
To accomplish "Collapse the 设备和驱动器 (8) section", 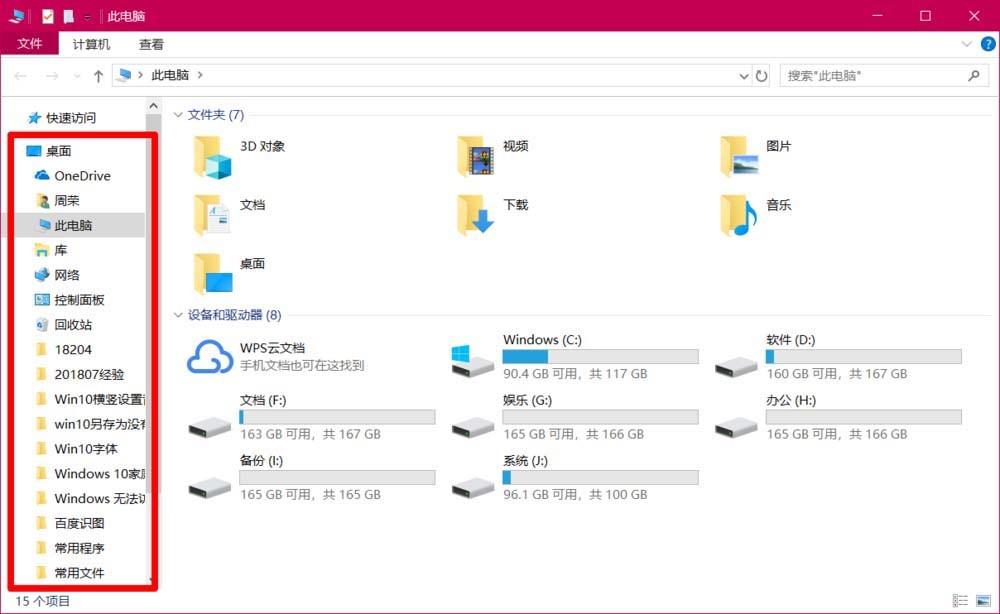I will pyautogui.click(x=178, y=314).
